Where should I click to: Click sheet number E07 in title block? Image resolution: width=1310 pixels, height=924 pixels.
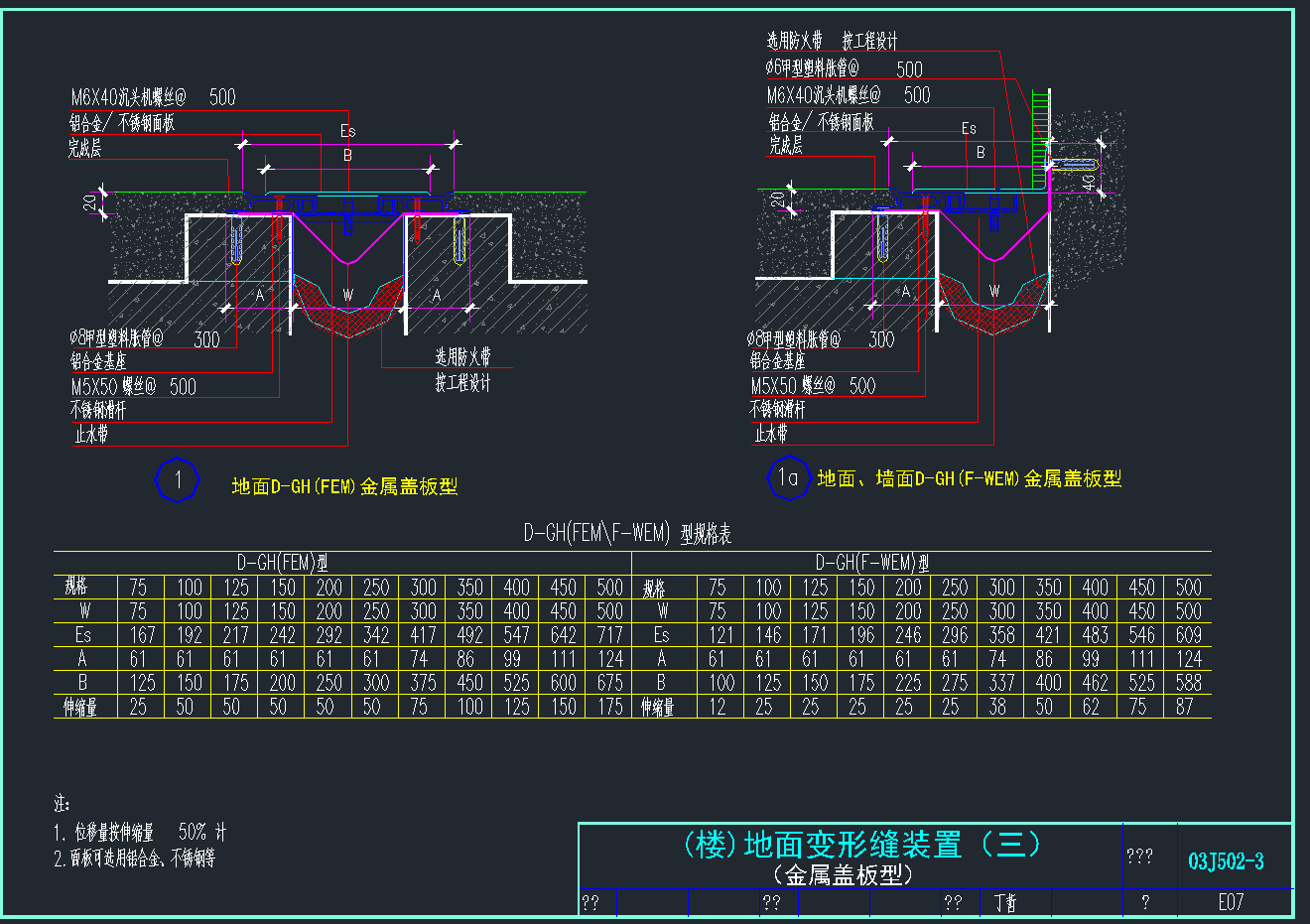(1230, 901)
